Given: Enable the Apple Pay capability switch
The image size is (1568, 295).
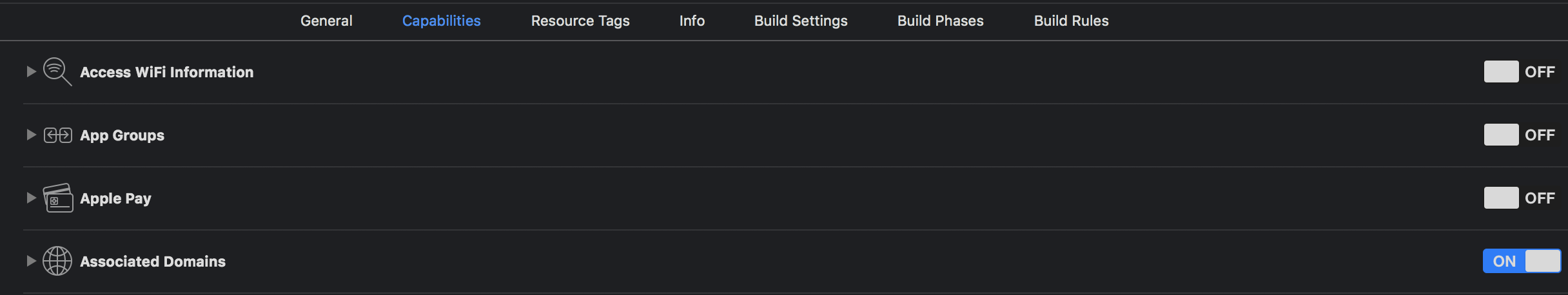Looking at the screenshot, I should [x=1519, y=198].
